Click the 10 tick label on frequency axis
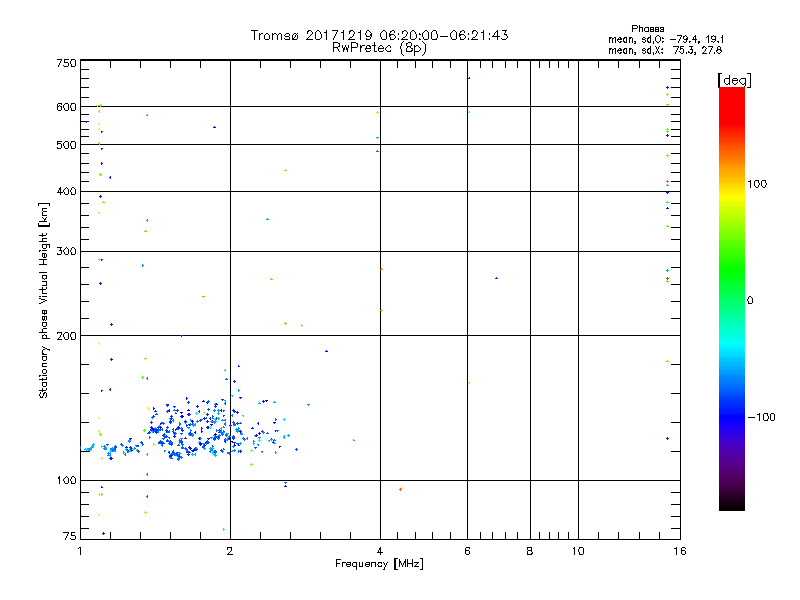Screen dimensions: 800x600 coord(578,551)
